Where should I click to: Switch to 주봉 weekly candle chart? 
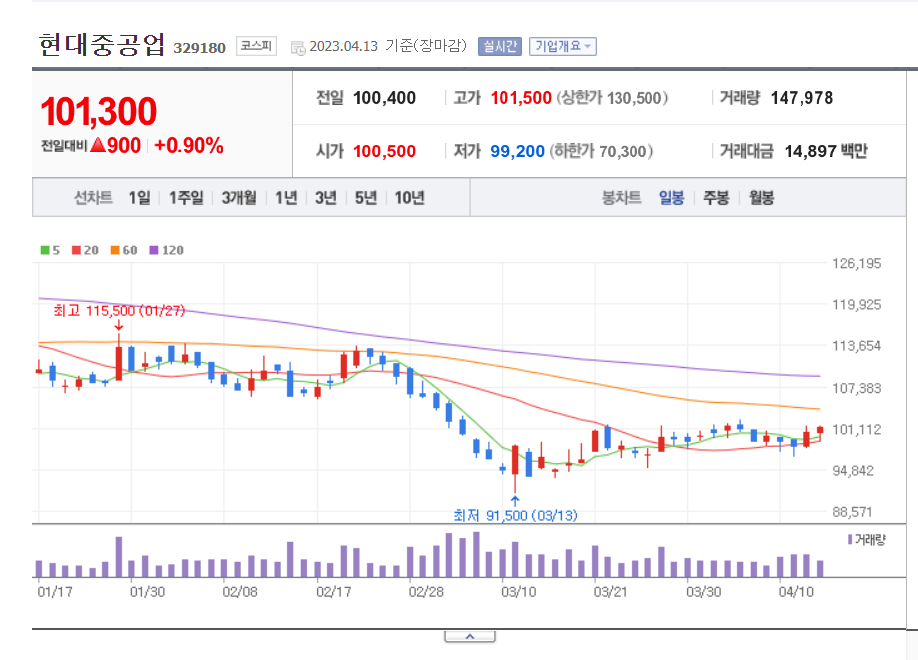(x=716, y=198)
